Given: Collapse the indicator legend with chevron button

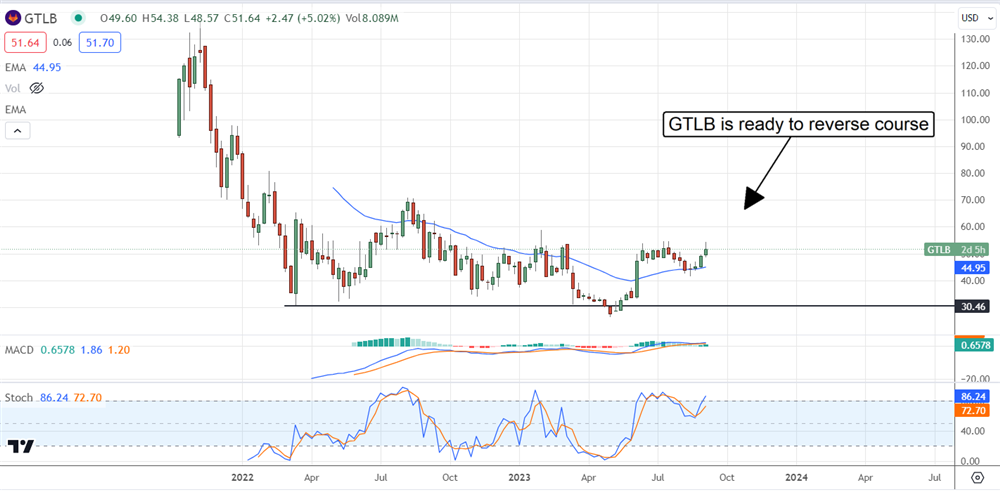Looking at the screenshot, I should point(17,131).
